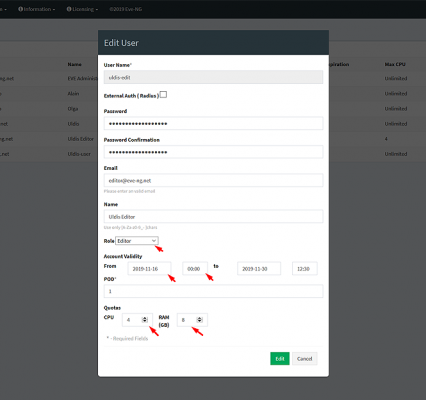Image resolution: width=426 pixels, height=400 pixels.
Task: Open the From date field 2019-11-16
Action: point(149,269)
